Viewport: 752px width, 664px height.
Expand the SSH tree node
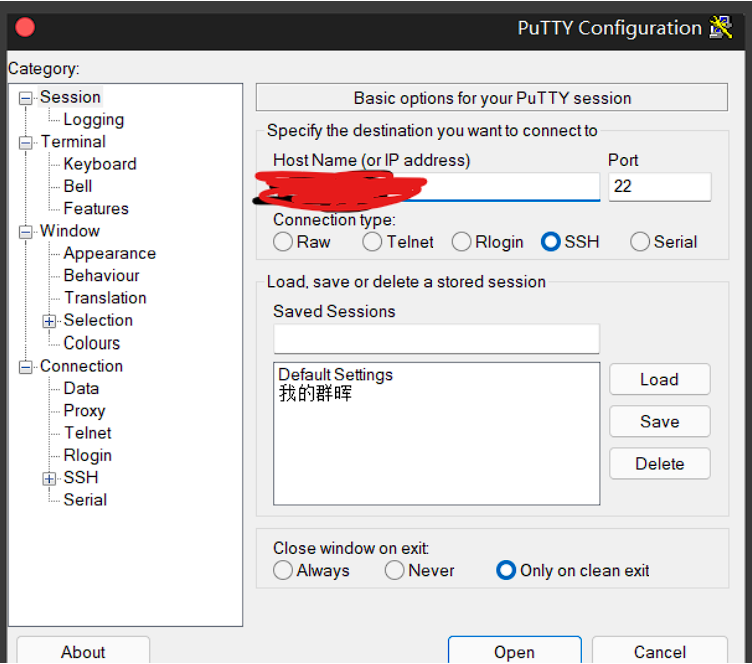49,478
